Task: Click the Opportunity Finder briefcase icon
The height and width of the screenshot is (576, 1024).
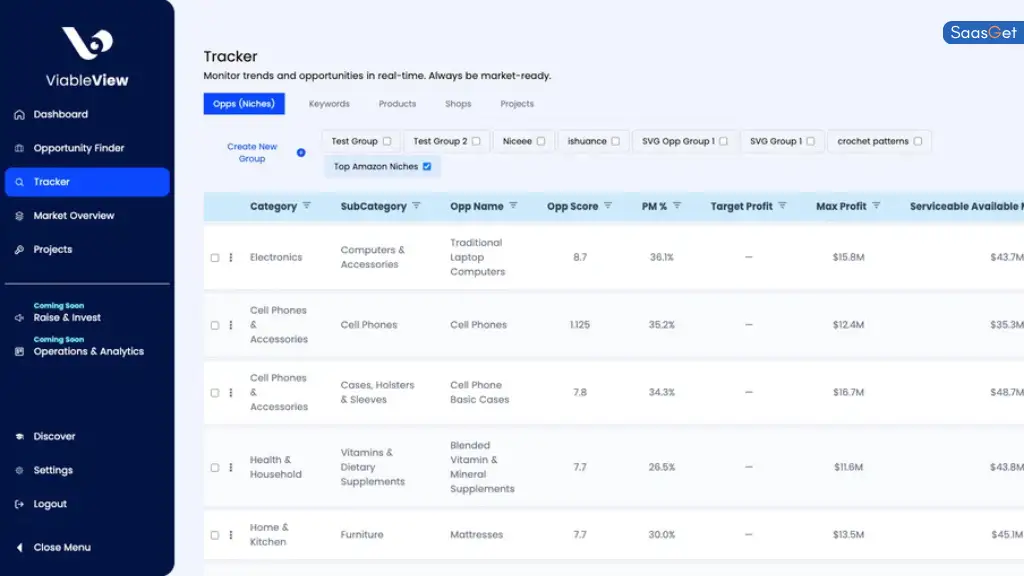Action: point(19,149)
